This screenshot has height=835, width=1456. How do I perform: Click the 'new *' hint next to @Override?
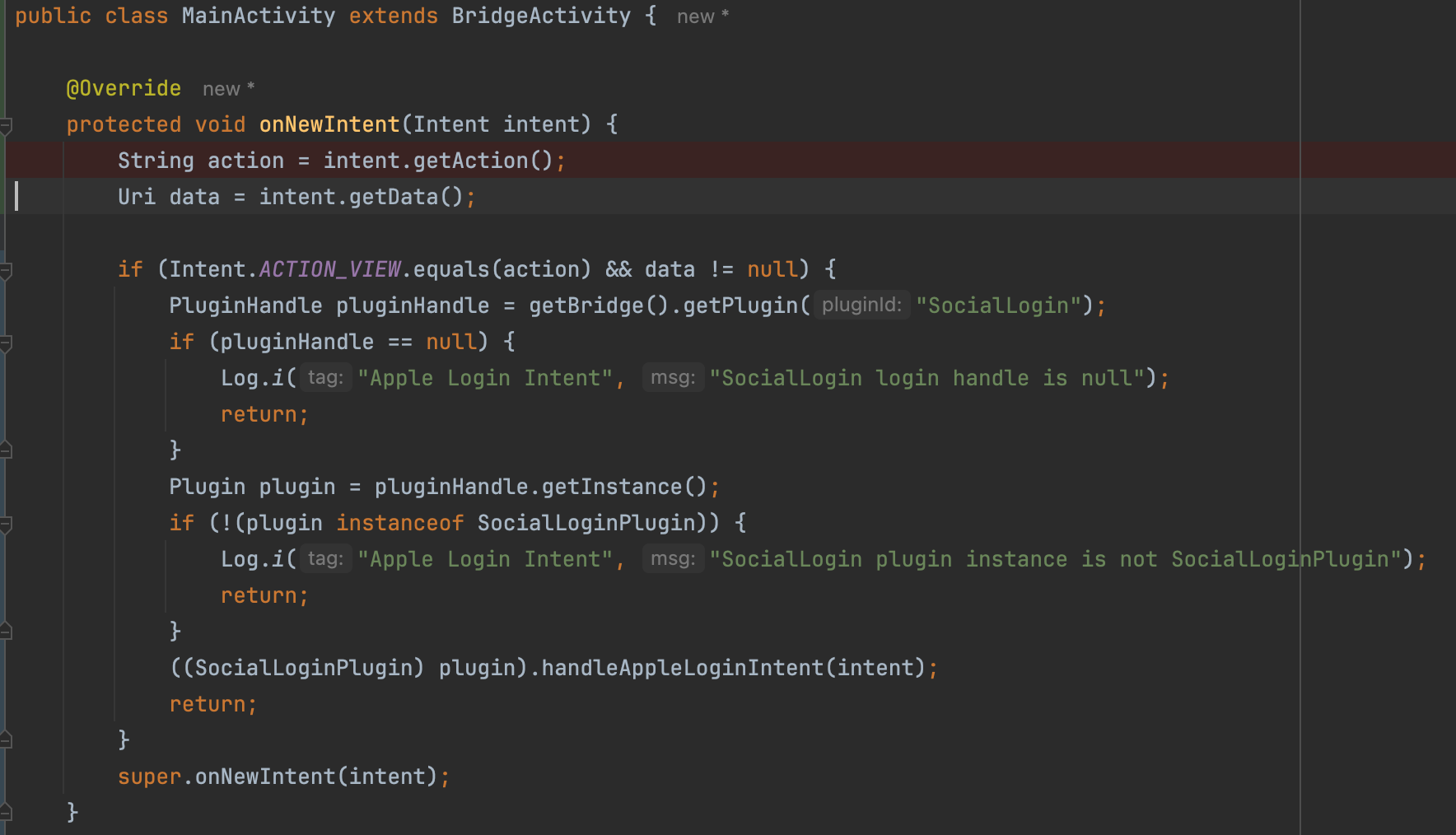(x=222, y=88)
